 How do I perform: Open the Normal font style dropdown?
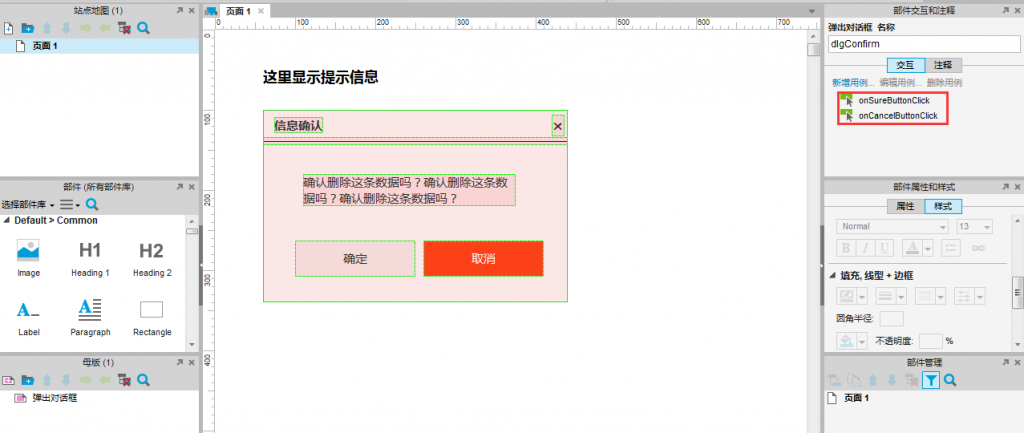892,227
